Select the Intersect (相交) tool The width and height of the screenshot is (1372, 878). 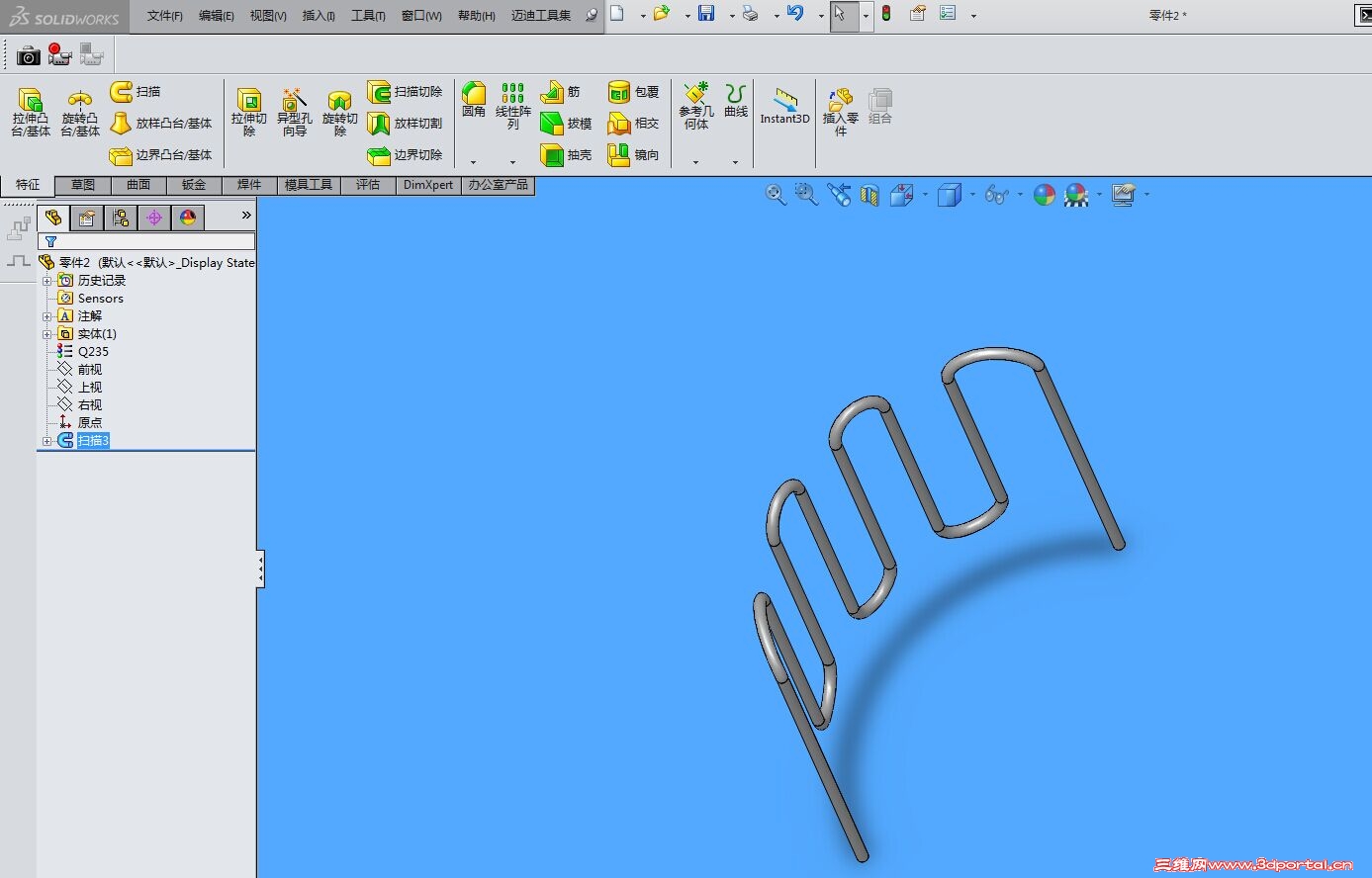(x=633, y=124)
